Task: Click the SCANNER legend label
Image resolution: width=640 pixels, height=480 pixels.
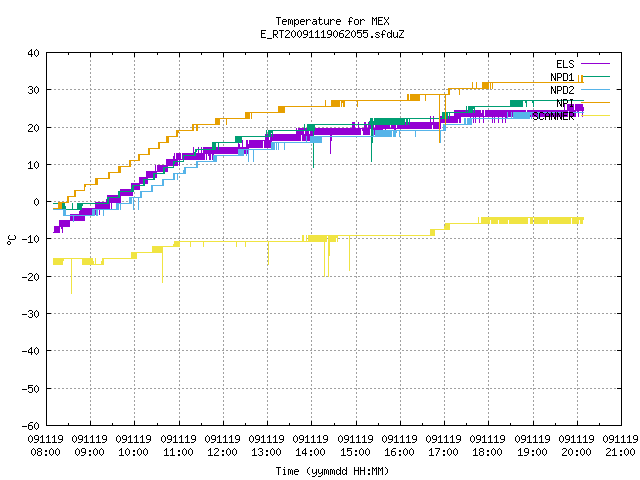Action: click(x=553, y=116)
